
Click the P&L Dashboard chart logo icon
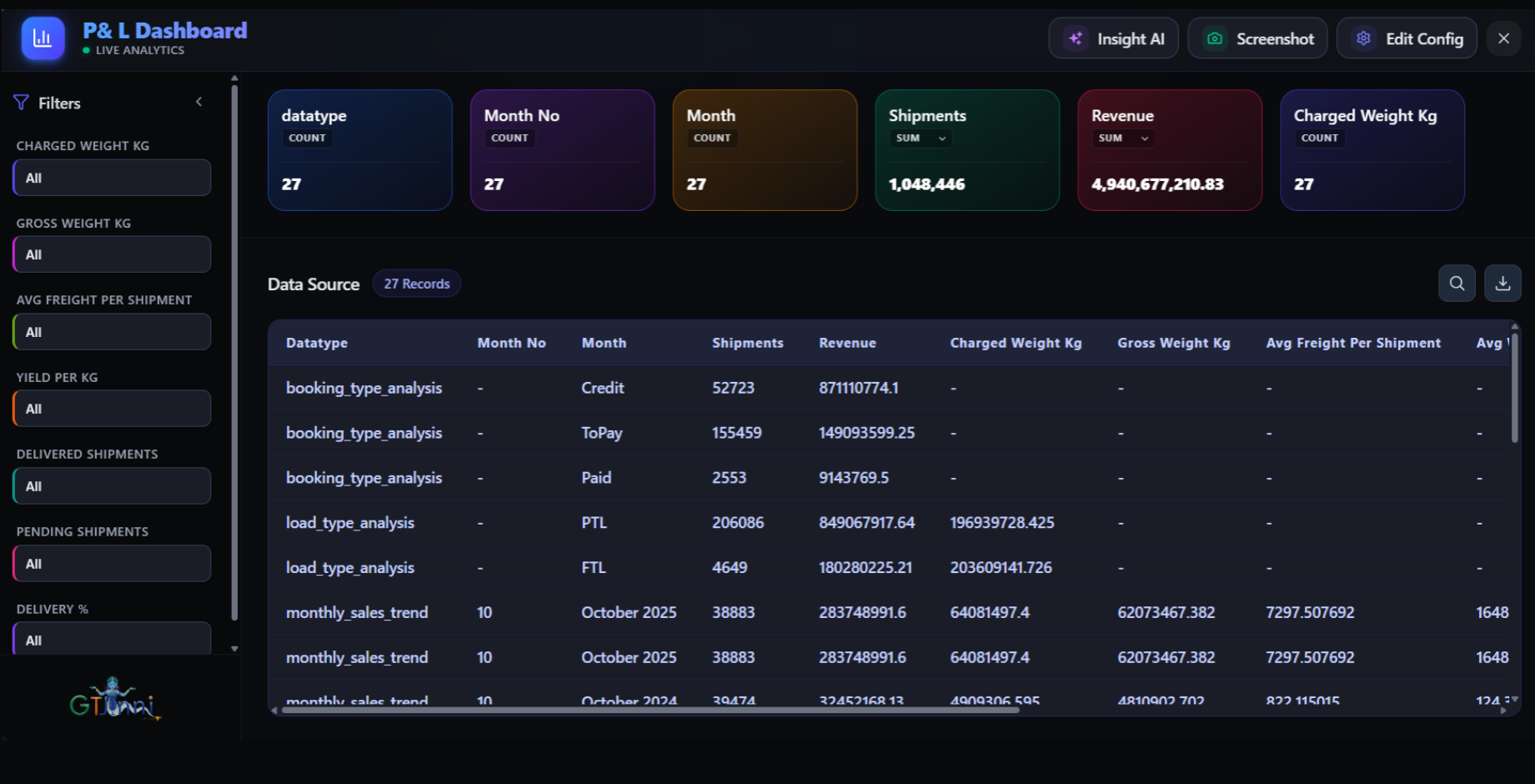coord(43,38)
